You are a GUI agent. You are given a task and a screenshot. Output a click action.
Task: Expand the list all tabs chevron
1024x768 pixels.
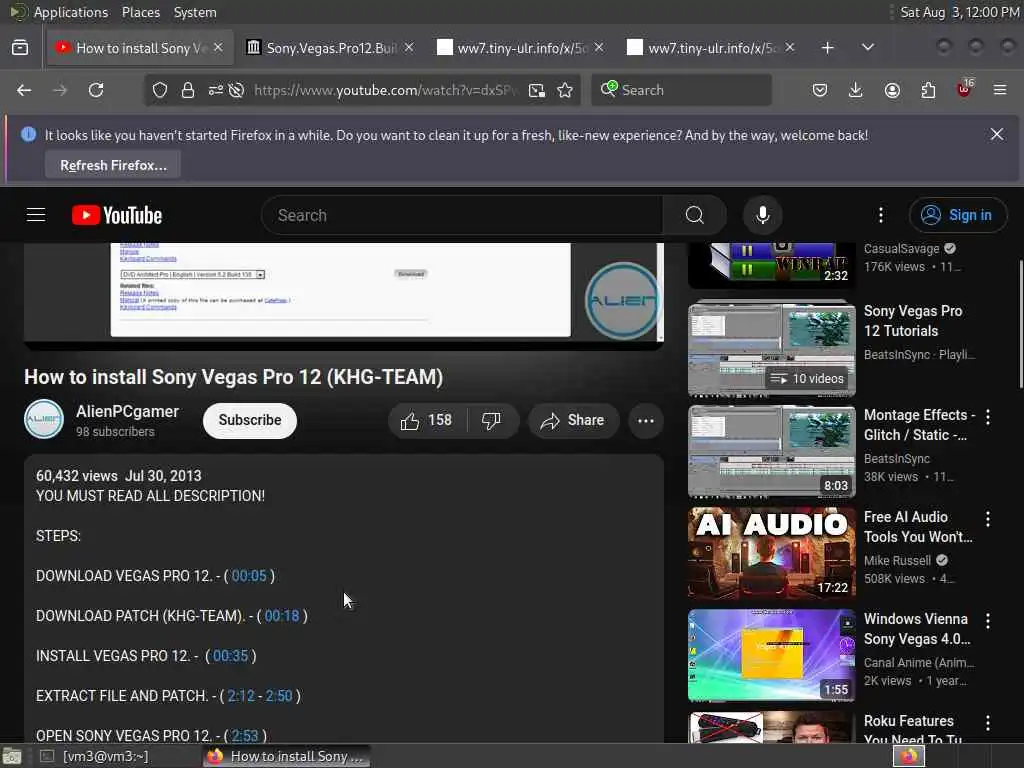click(x=867, y=48)
